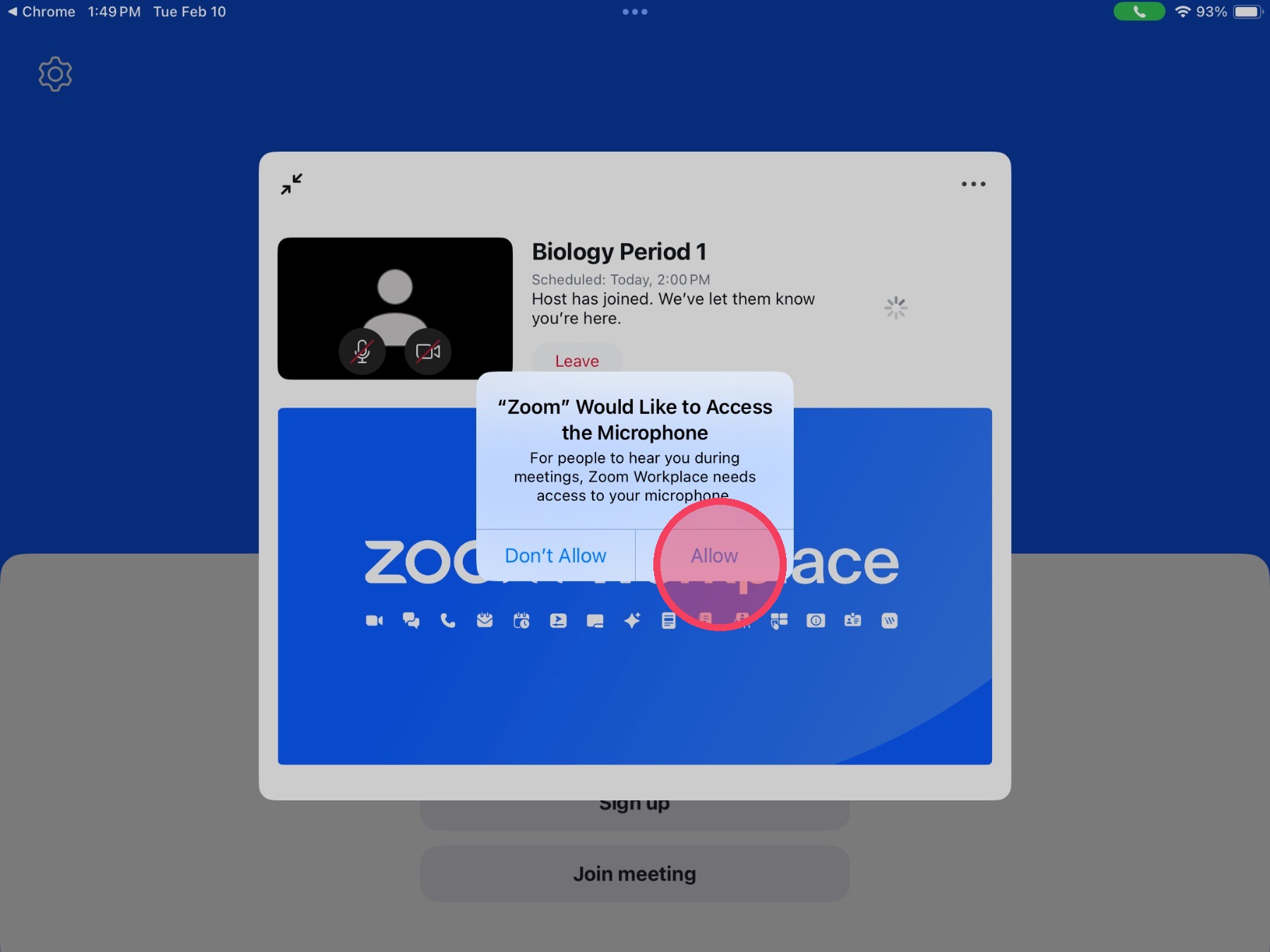Tap the 1:49 PM clock in the status bar
This screenshot has width=1270, height=952.
click(114, 12)
